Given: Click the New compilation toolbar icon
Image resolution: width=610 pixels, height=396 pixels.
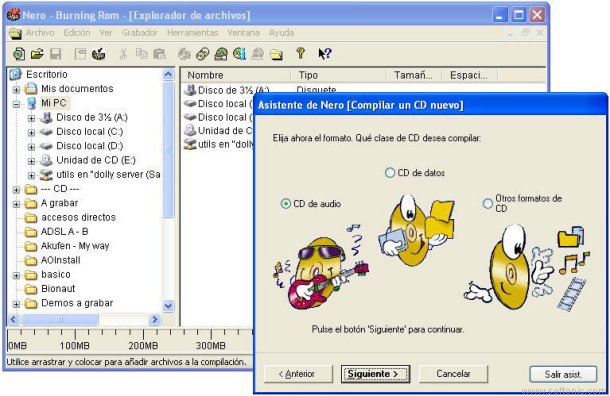Looking at the screenshot, I should (x=19, y=54).
